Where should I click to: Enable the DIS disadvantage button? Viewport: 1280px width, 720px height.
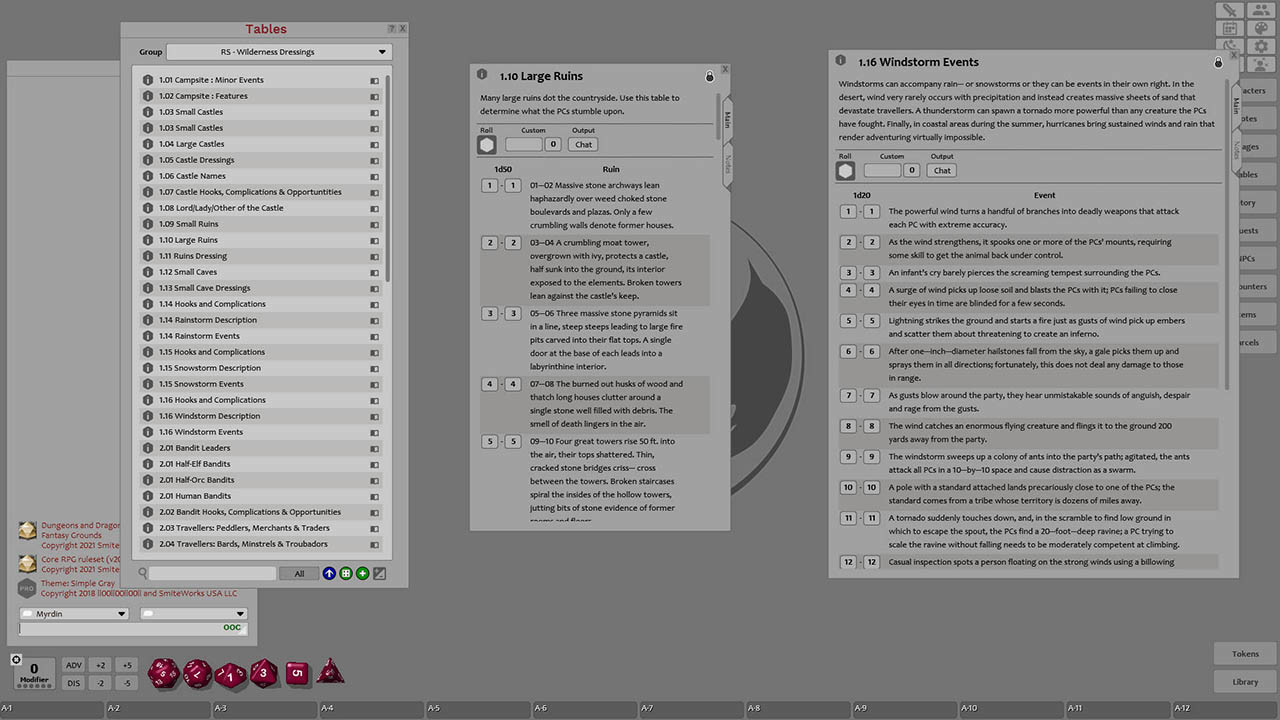click(x=73, y=683)
